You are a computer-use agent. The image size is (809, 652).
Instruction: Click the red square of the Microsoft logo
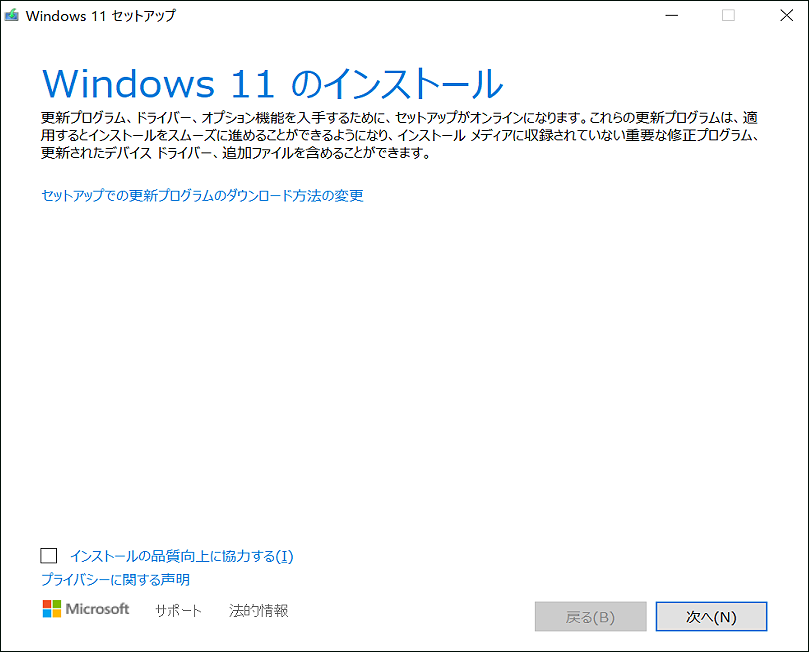point(47,604)
